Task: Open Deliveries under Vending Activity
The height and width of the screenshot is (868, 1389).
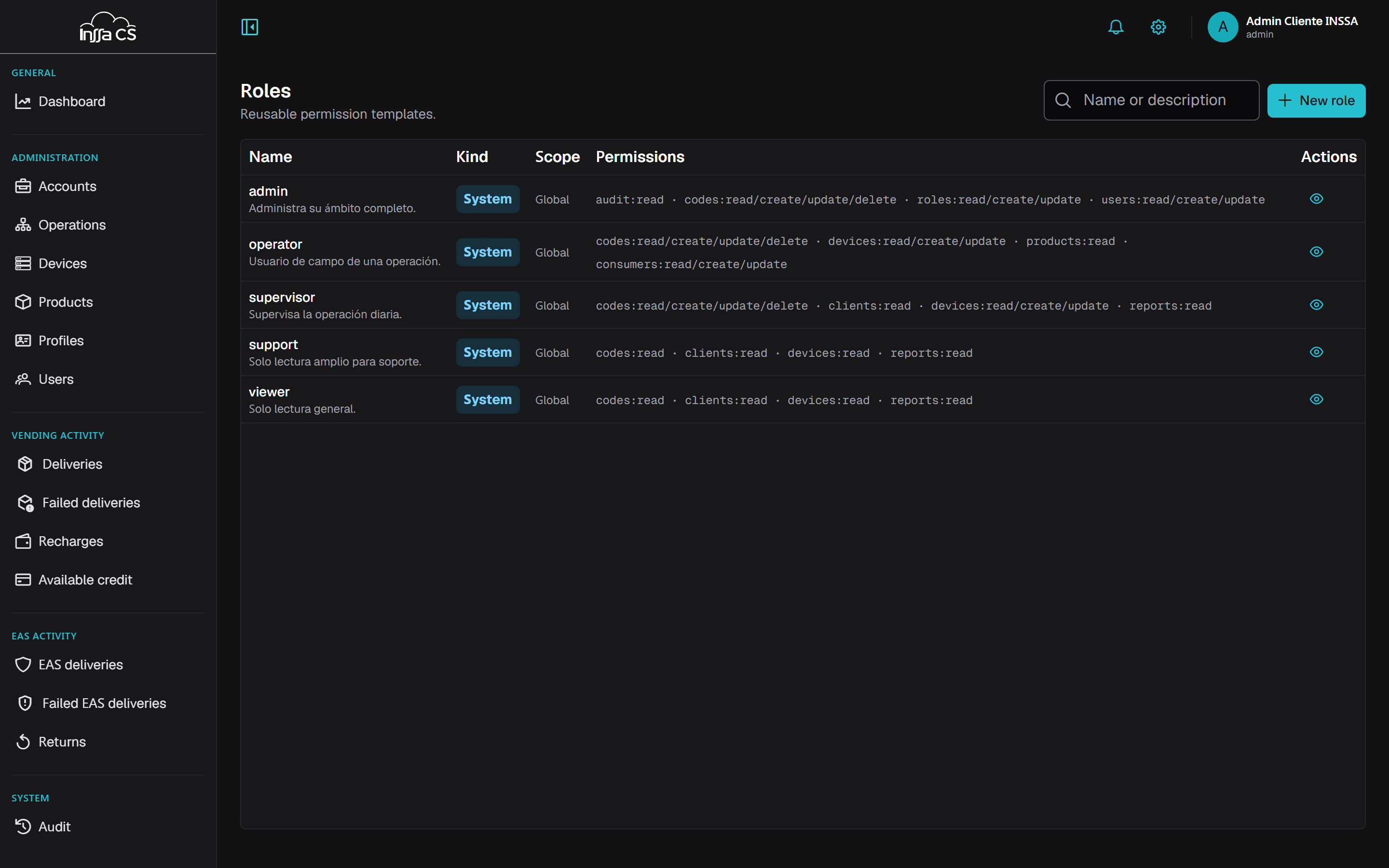Action: click(108, 464)
